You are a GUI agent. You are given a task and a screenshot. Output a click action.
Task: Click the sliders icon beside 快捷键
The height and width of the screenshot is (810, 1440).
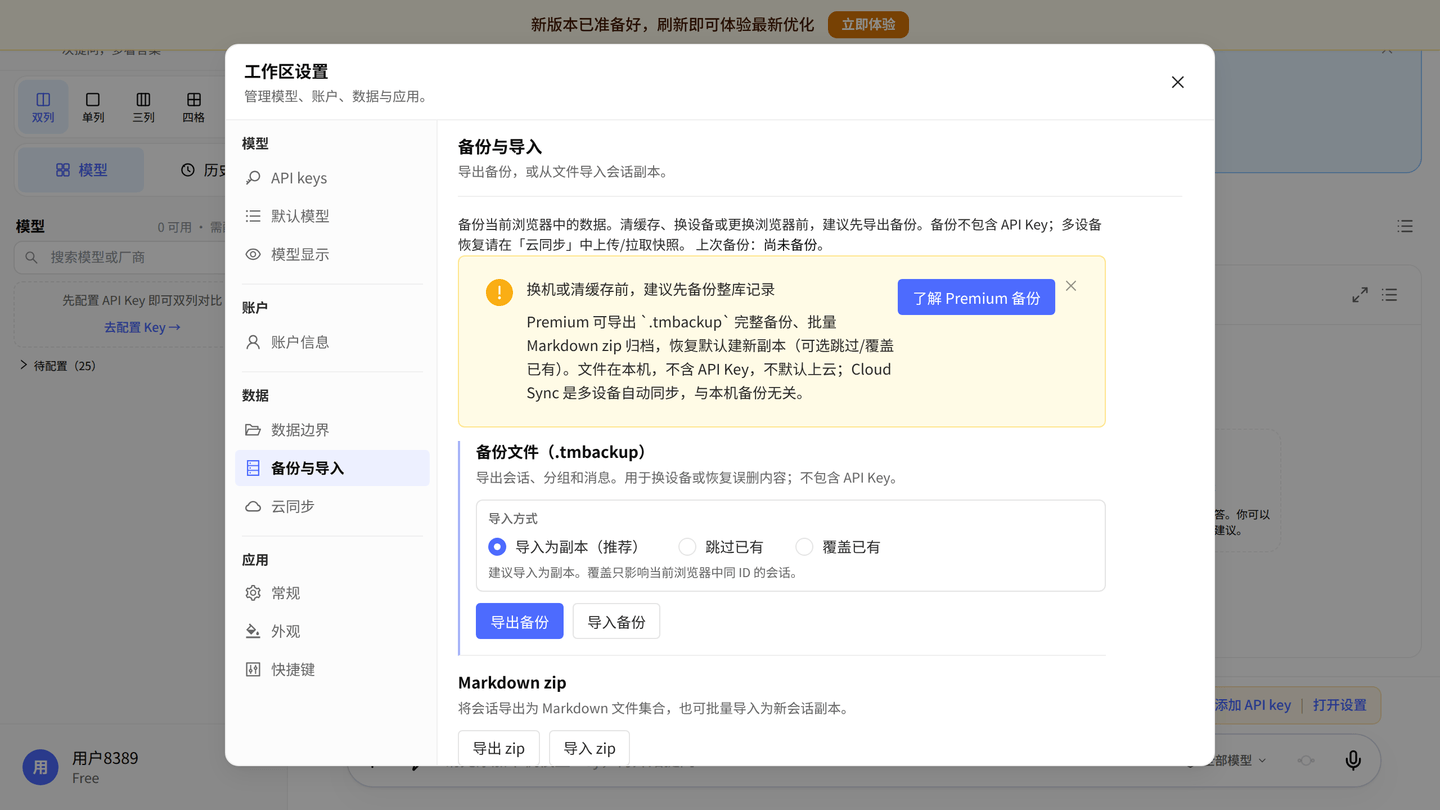(x=253, y=669)
